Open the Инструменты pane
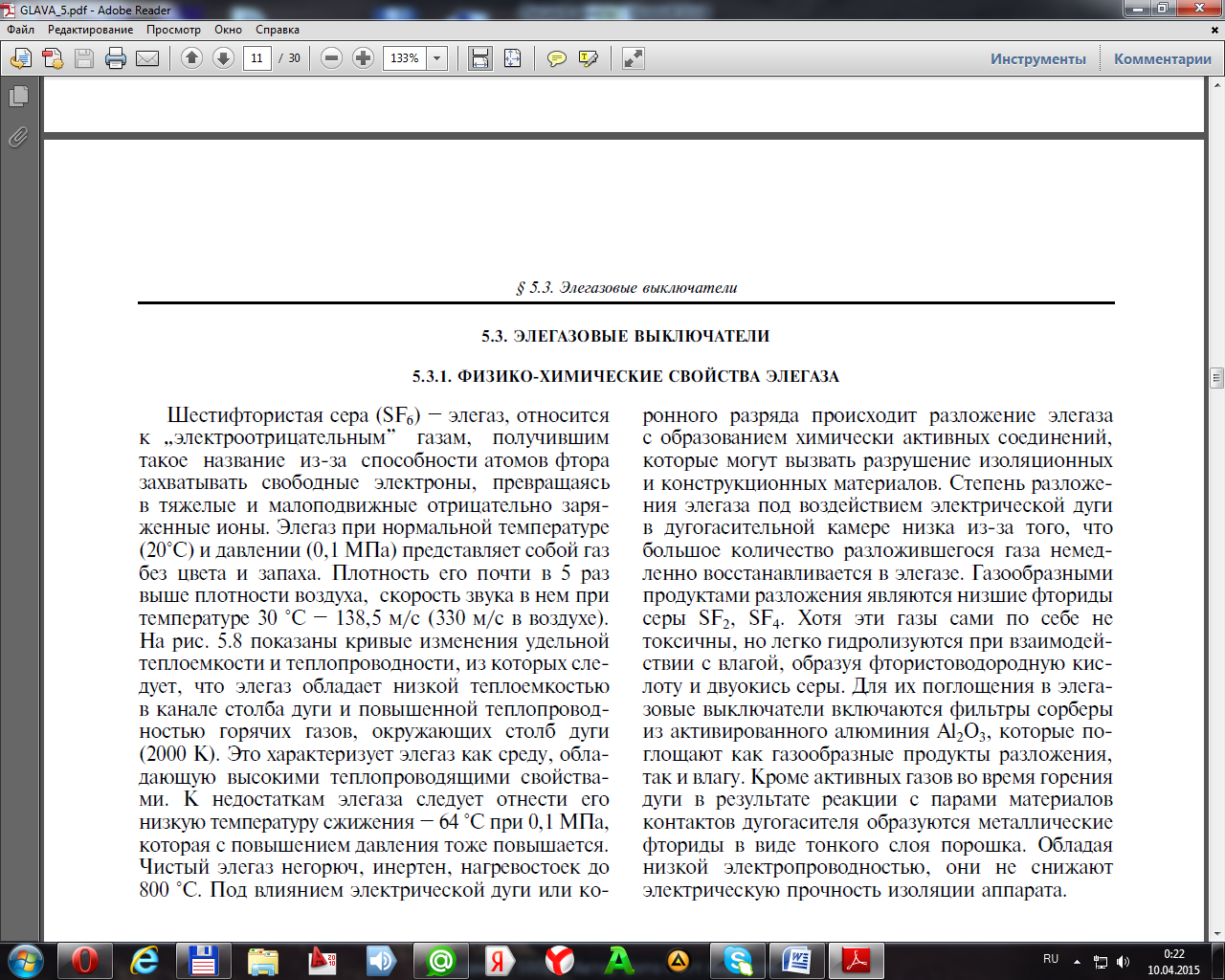This screenshot has height=980, width=1225. pos(1038,58)
